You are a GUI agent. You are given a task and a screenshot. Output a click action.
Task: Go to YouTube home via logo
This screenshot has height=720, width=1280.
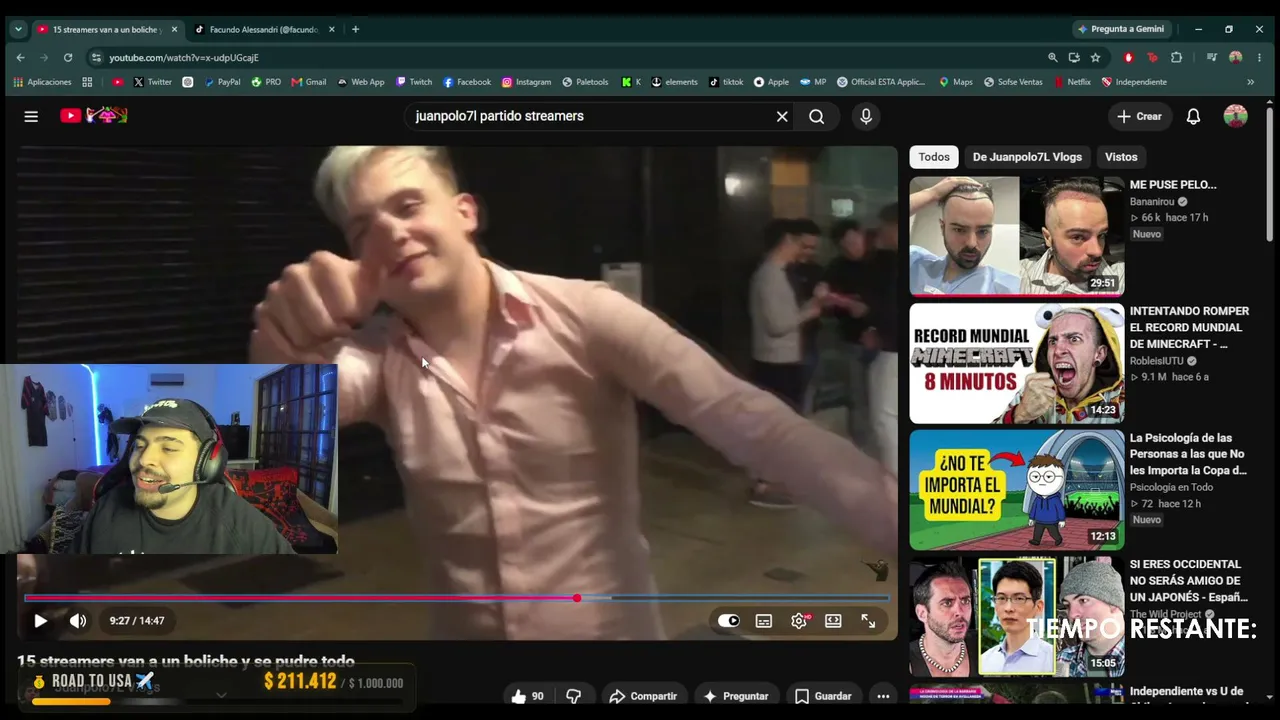pyautogui.click(x=94, y=116)
